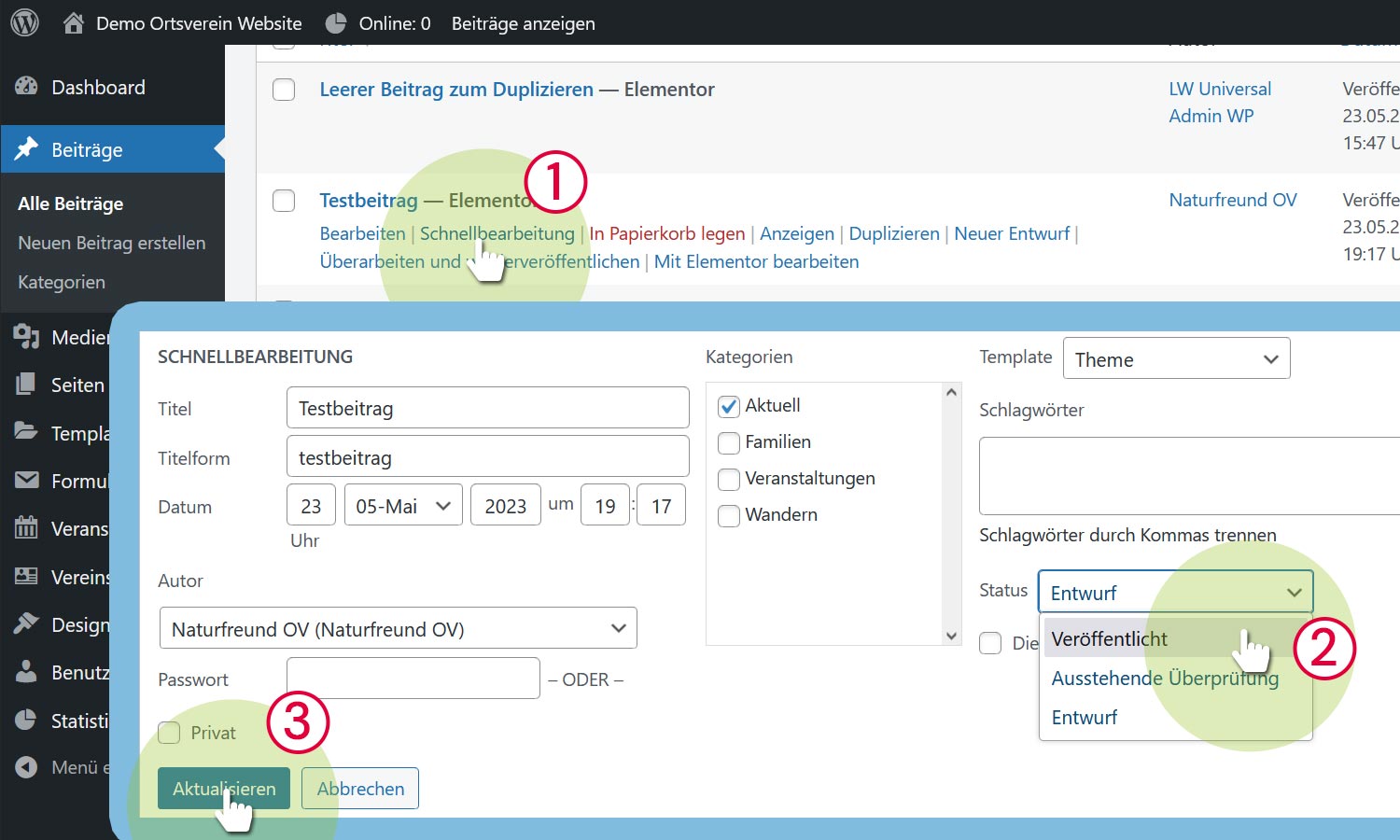Tick the Privat checkbox
1400x840 pixels.
169,733
